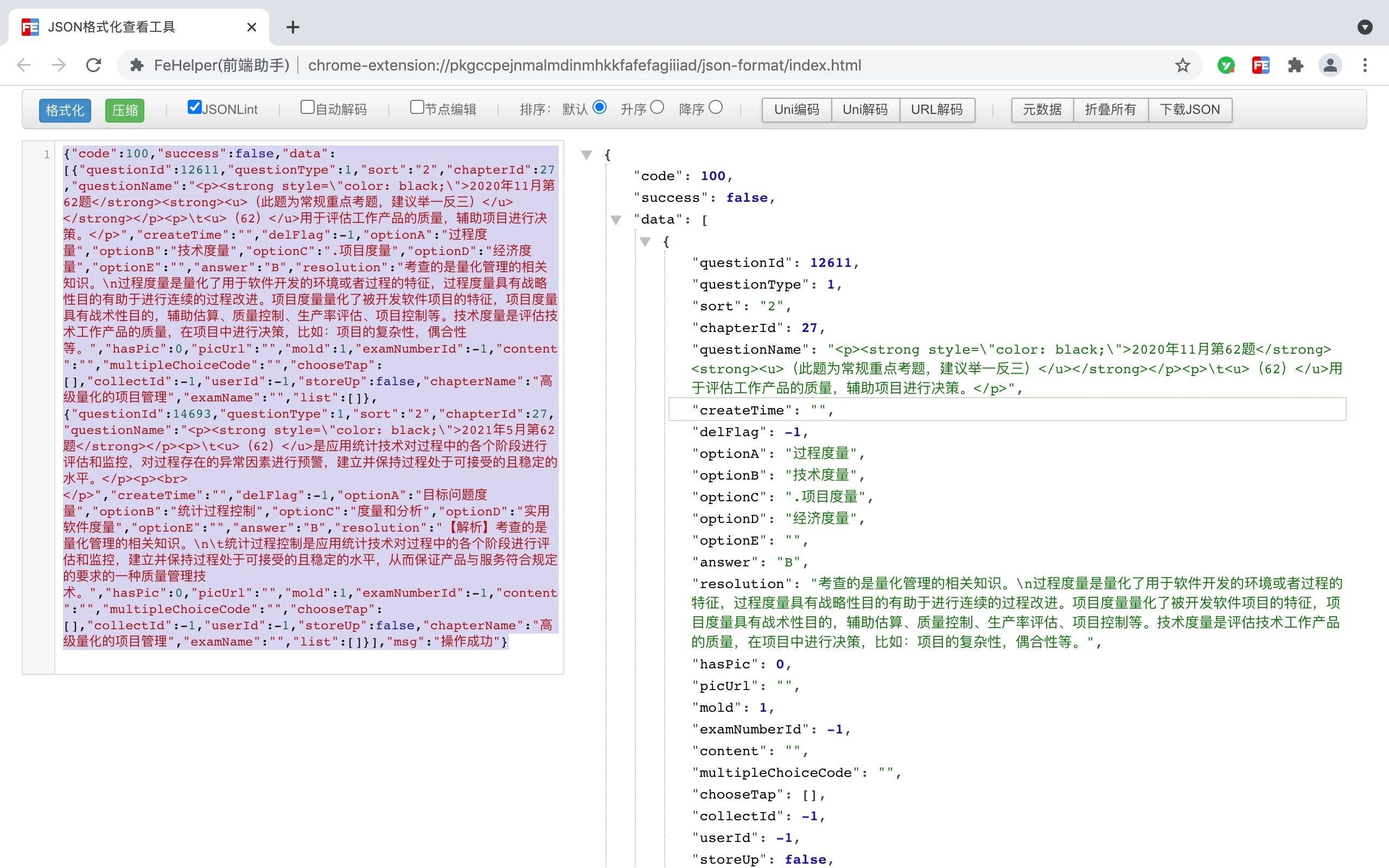Switch to the JSON格式化查看工具 tab
1389x868 pixels.
111,27
